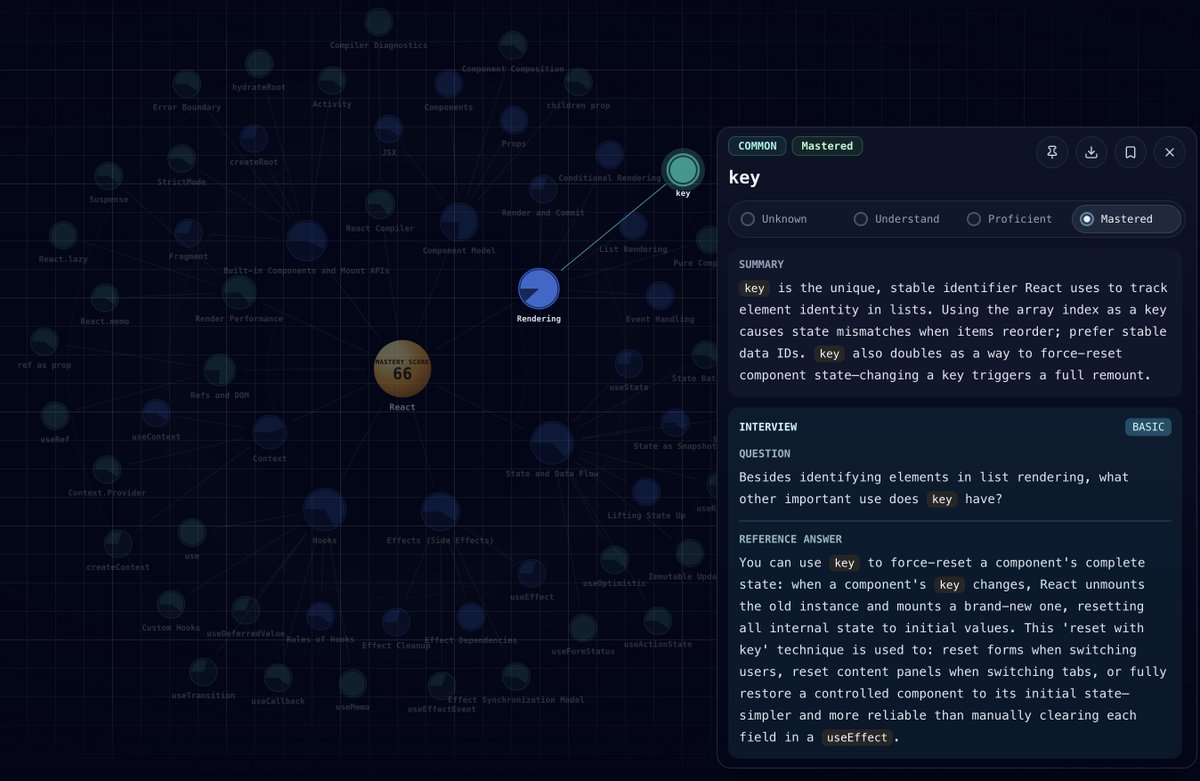Select the Fragment node
This screenshot has width=1200, height=781.
tap(188, 234)
